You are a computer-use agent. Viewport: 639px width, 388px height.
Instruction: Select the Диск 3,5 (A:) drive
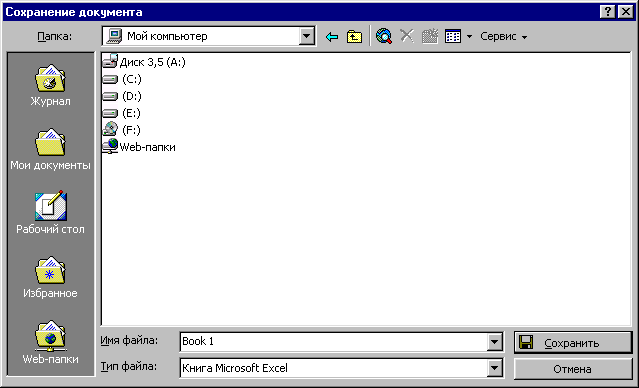pyautogui.click(x=144, y=62)
